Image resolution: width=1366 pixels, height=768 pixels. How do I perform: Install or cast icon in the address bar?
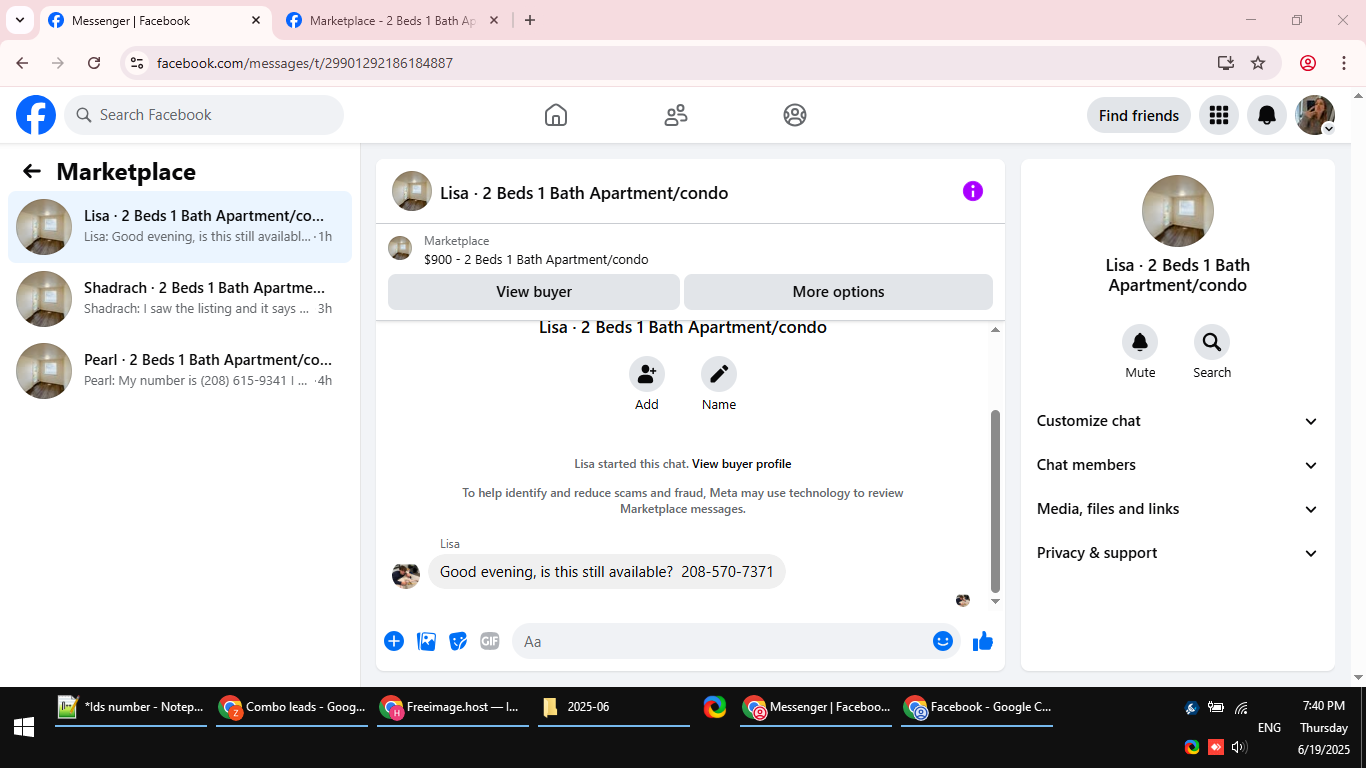(1226, 63)
